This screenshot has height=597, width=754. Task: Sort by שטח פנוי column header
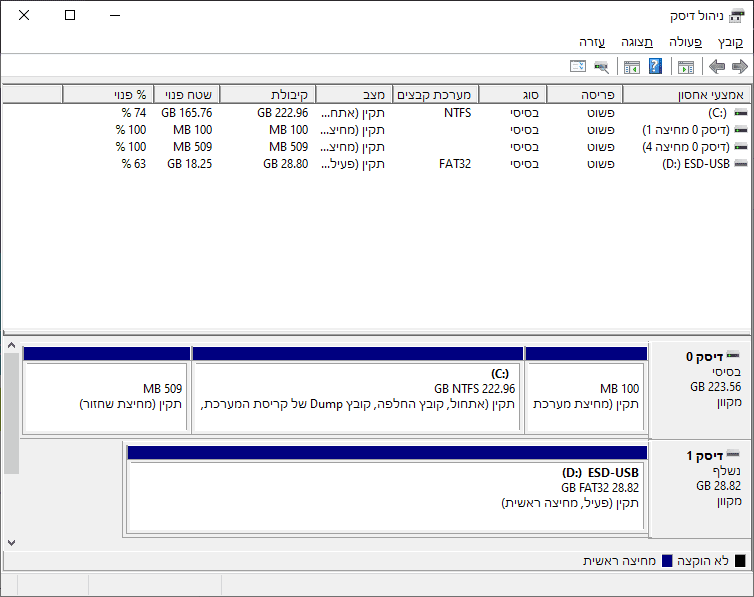tap(187, 95)
